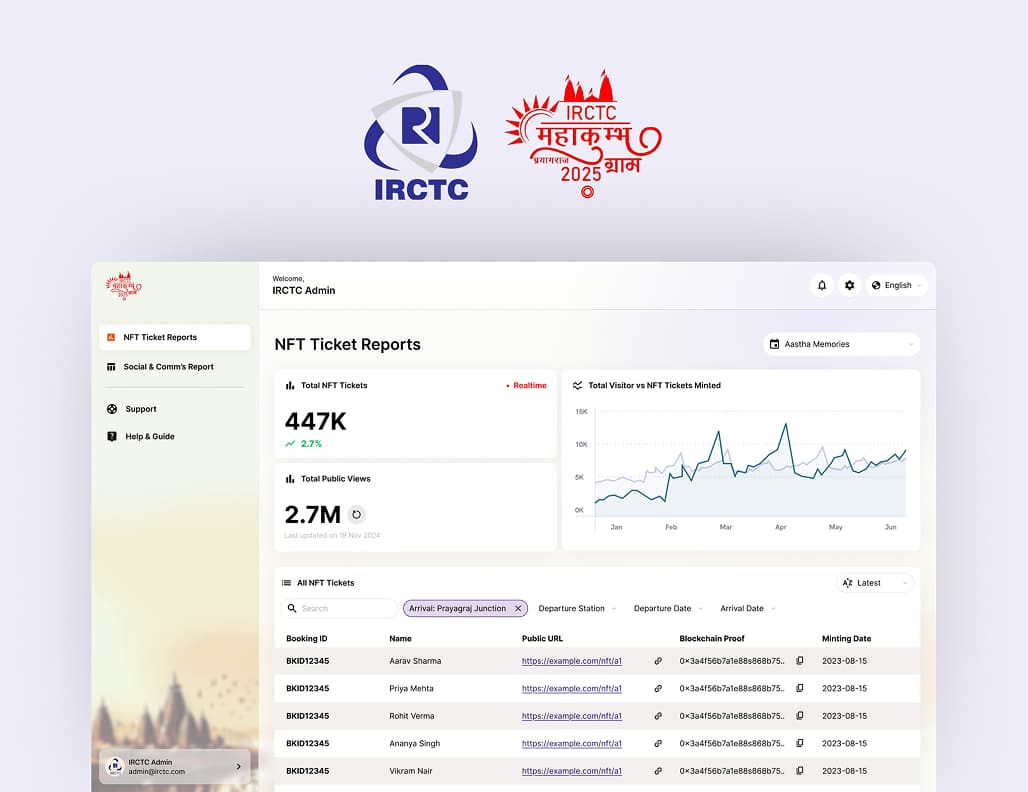Click the All NFT Tickets list icon
The width and height of the screenshot is (1028, 792).
[287, 583]
